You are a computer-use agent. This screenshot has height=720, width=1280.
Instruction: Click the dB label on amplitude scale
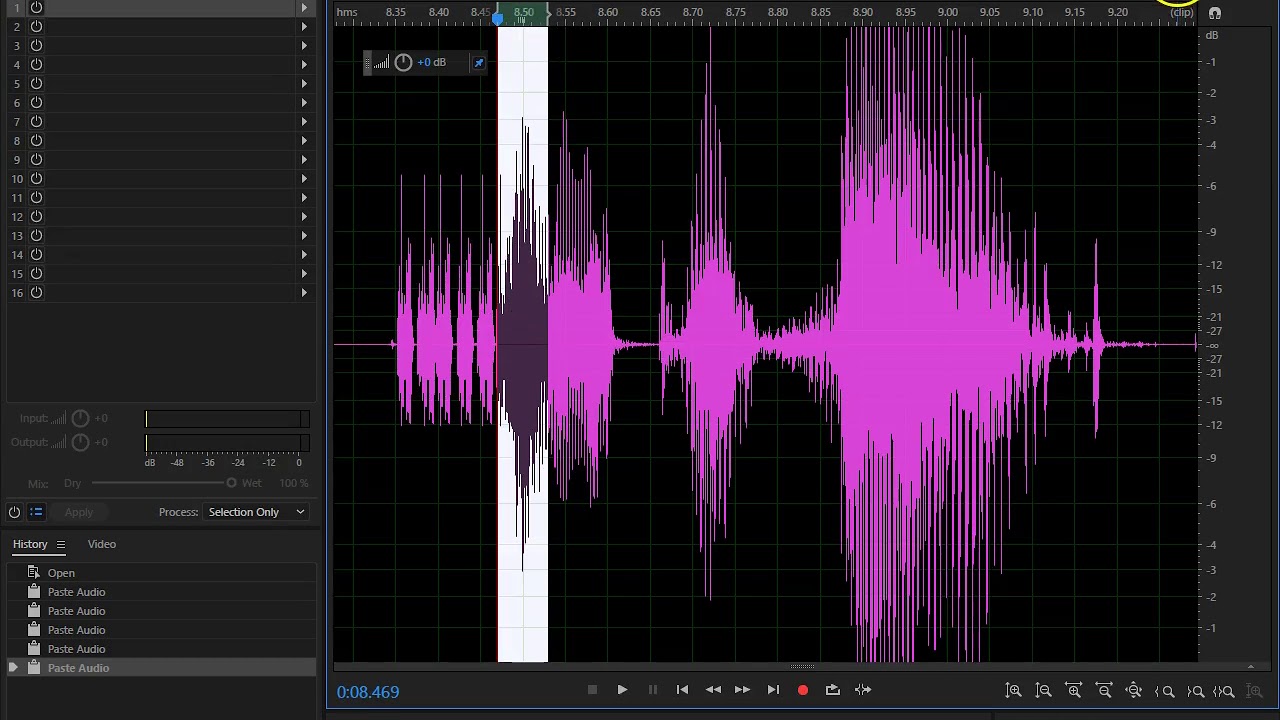1212,35
